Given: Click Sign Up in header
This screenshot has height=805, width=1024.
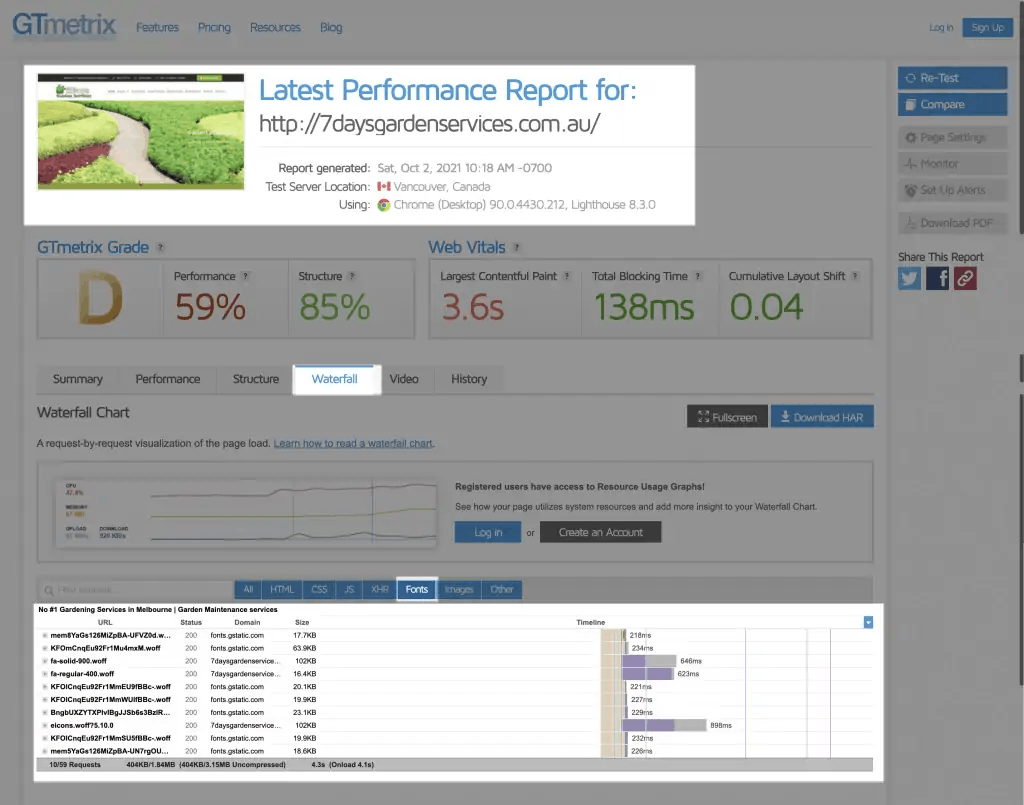Looking at the screenshot, I should (987, 27).
